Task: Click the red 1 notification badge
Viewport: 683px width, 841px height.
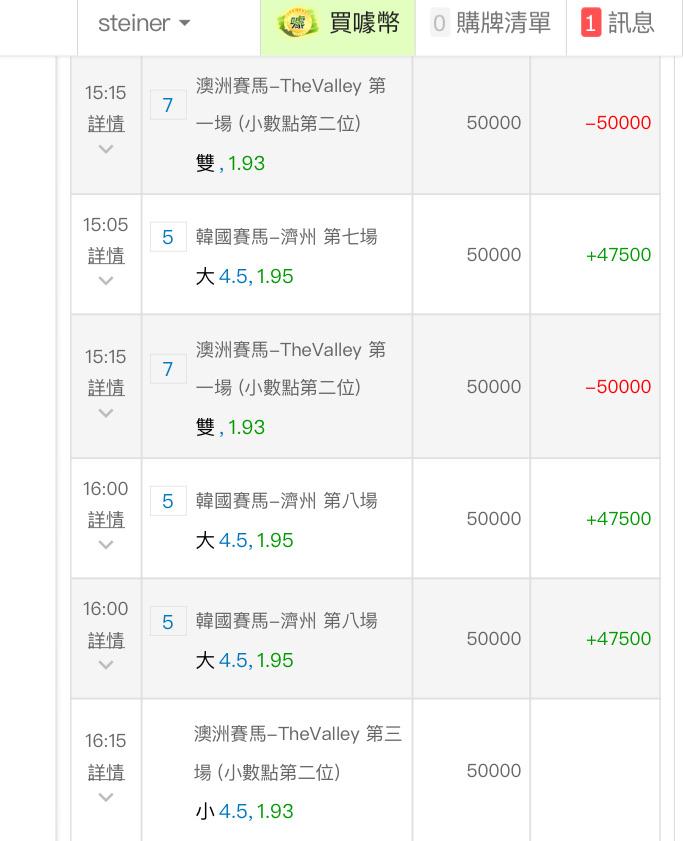Action: [590, 23]
